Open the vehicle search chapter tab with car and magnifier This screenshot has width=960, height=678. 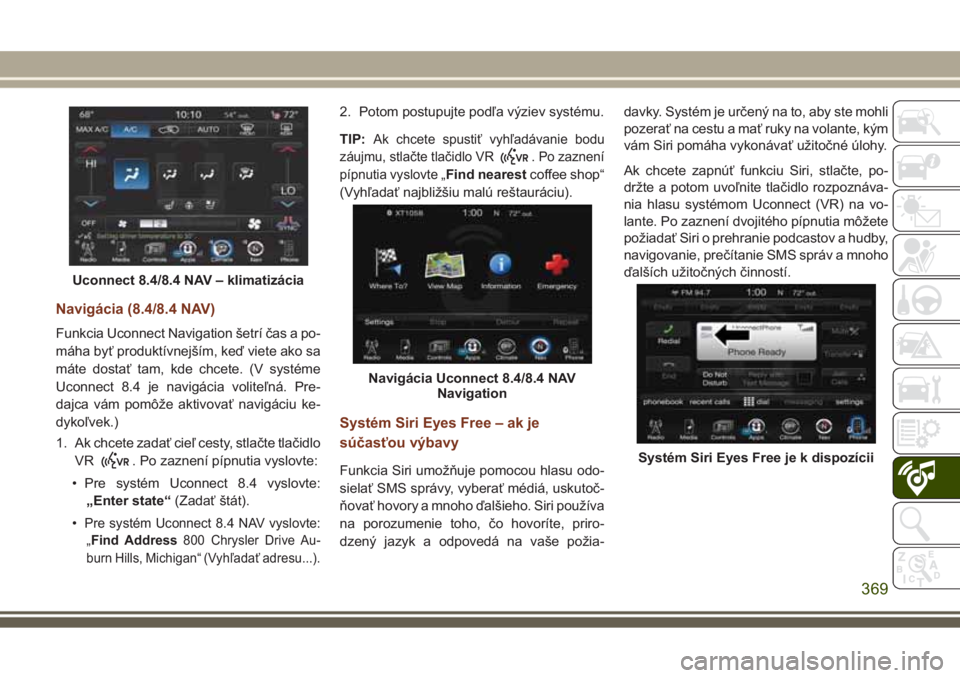pos(926,122)
